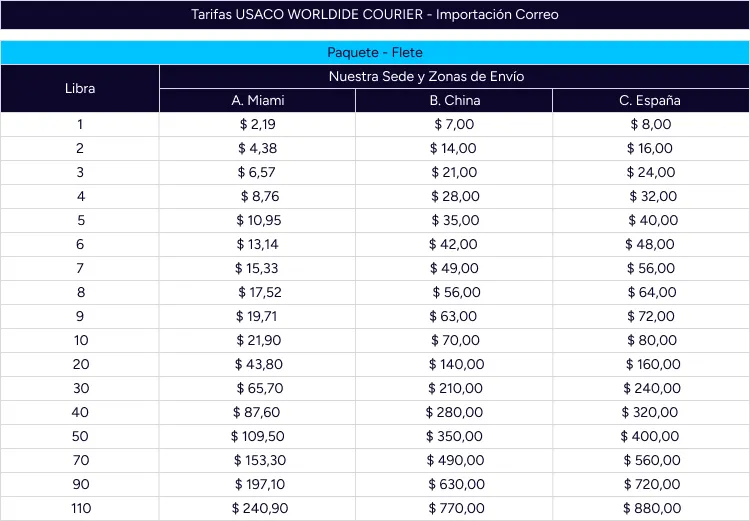This screenshot has height=521, width=750.
Task: Click the Tarifas USACO WORLDIDE COURIER title
Action: coord(375,15)
